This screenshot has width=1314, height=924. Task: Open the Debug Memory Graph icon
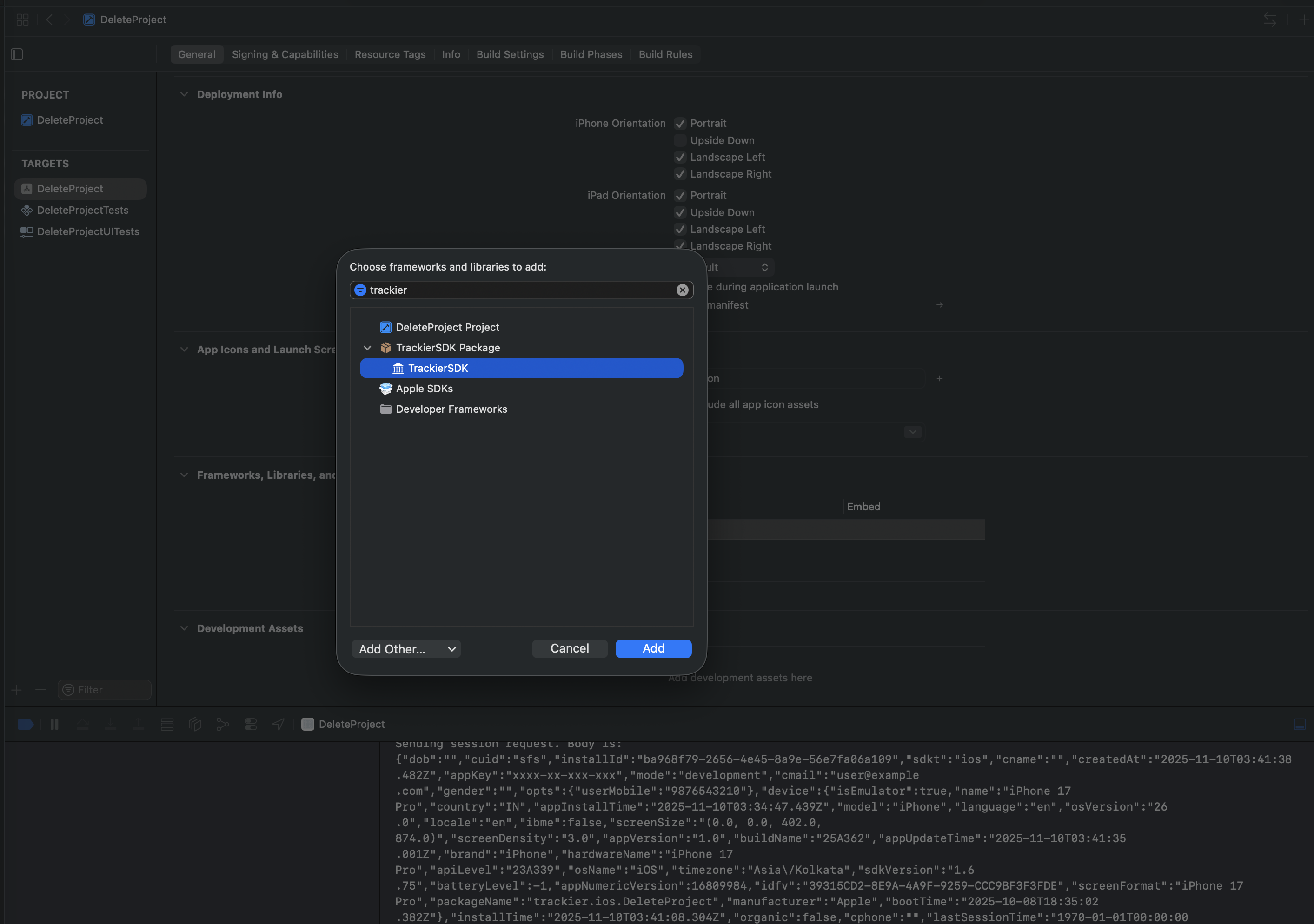tap(195, 724)
